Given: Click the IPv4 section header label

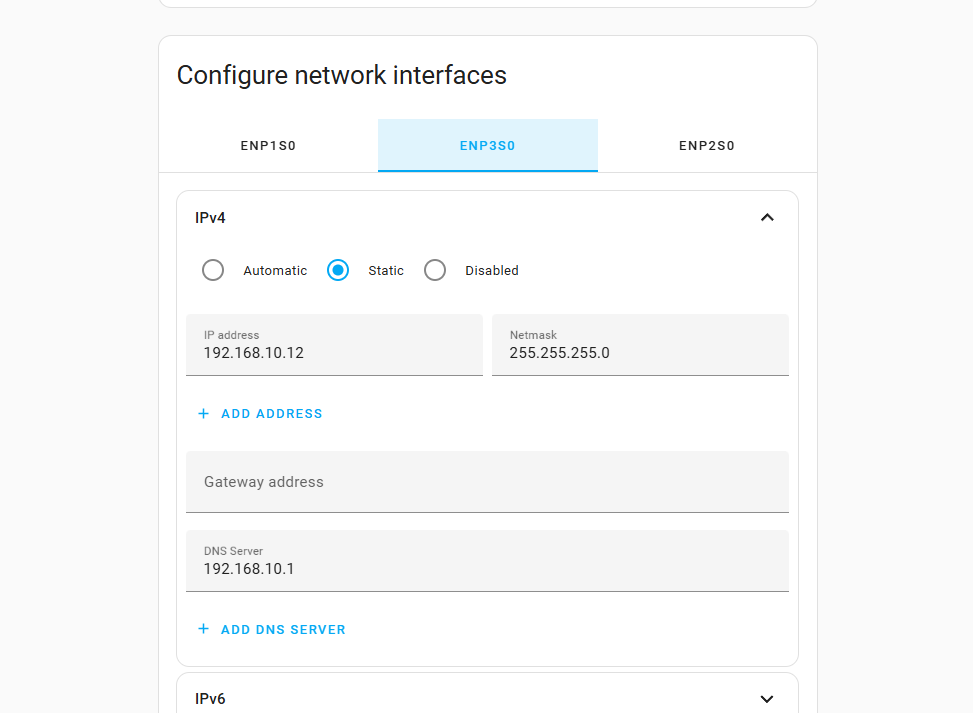Looking at the screenshot, I should [210, 218].
